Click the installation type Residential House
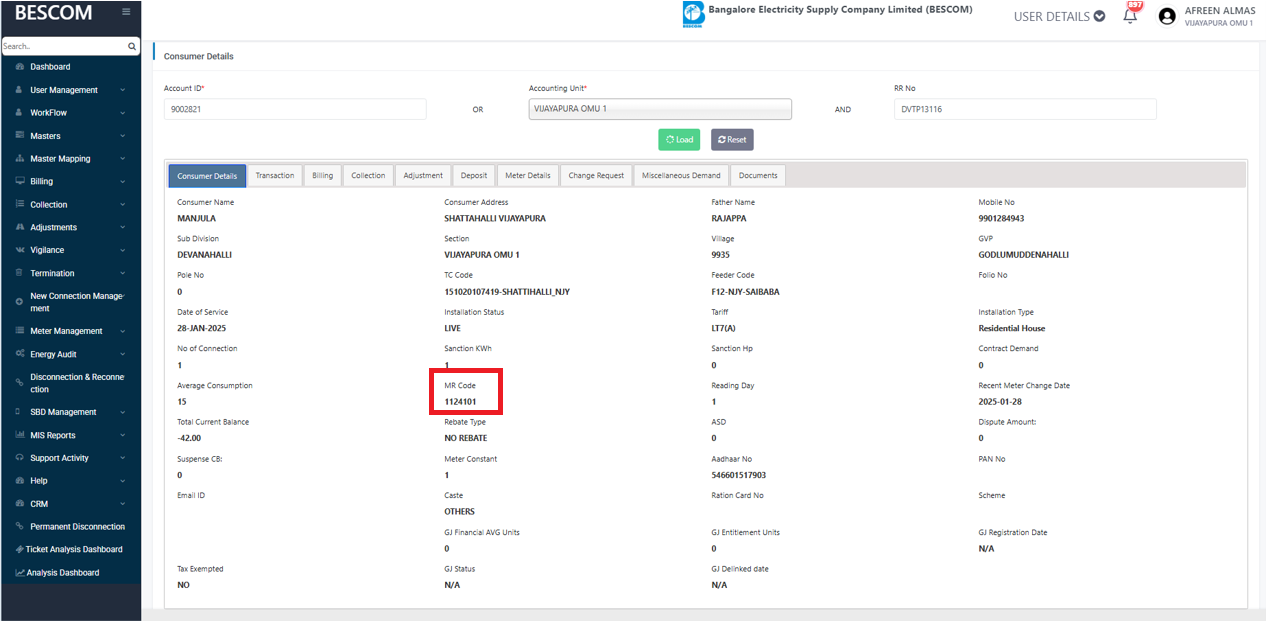The image size is (1266, 621). coord(1012,328)
